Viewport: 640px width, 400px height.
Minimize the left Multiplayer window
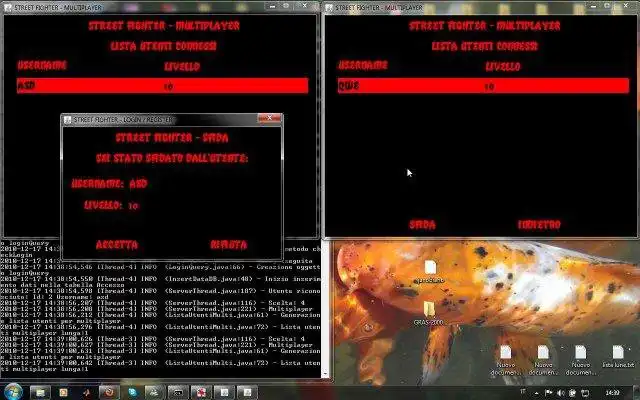pos(273,6)
